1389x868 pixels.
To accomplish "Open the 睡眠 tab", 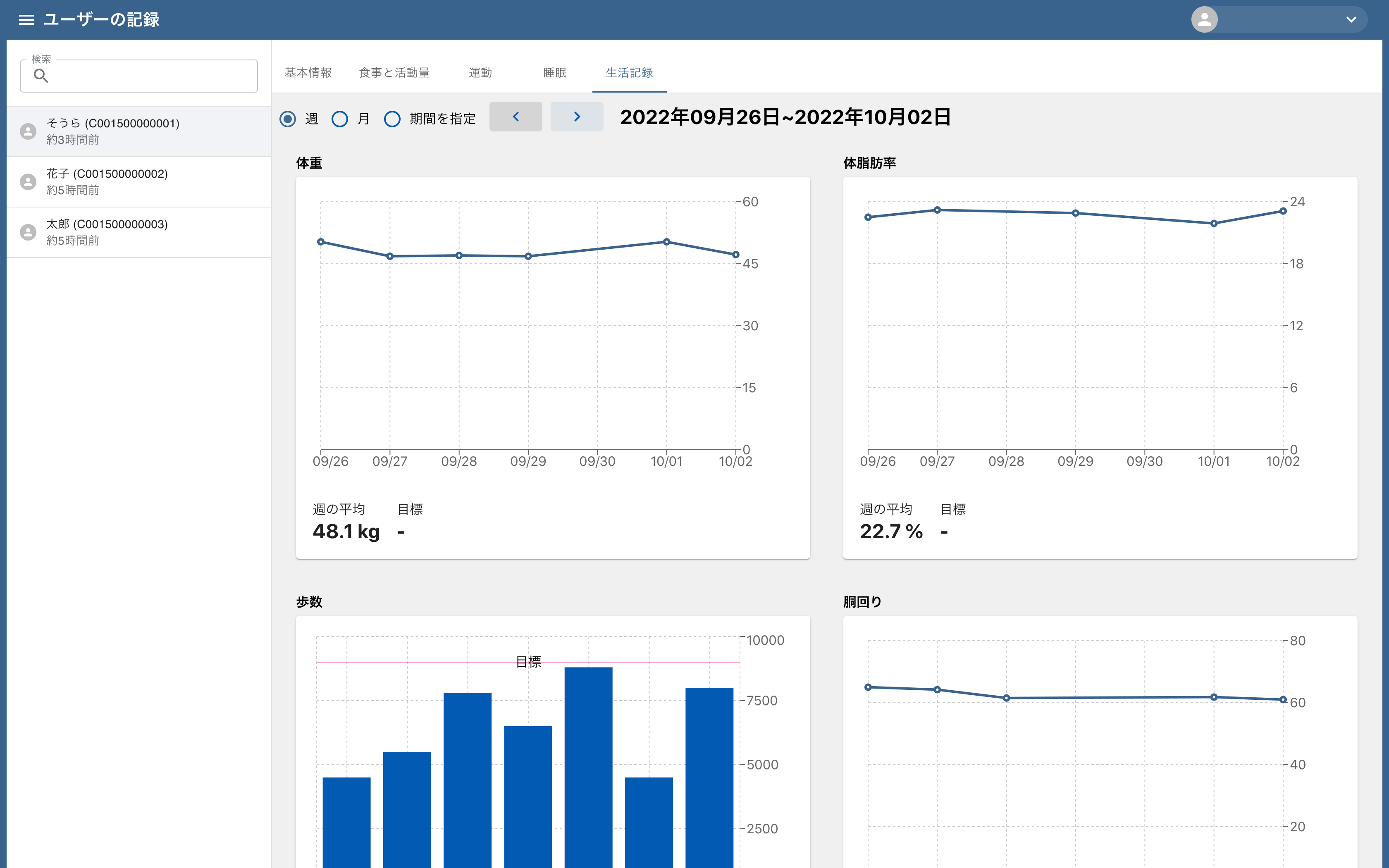I will [554, 73].
